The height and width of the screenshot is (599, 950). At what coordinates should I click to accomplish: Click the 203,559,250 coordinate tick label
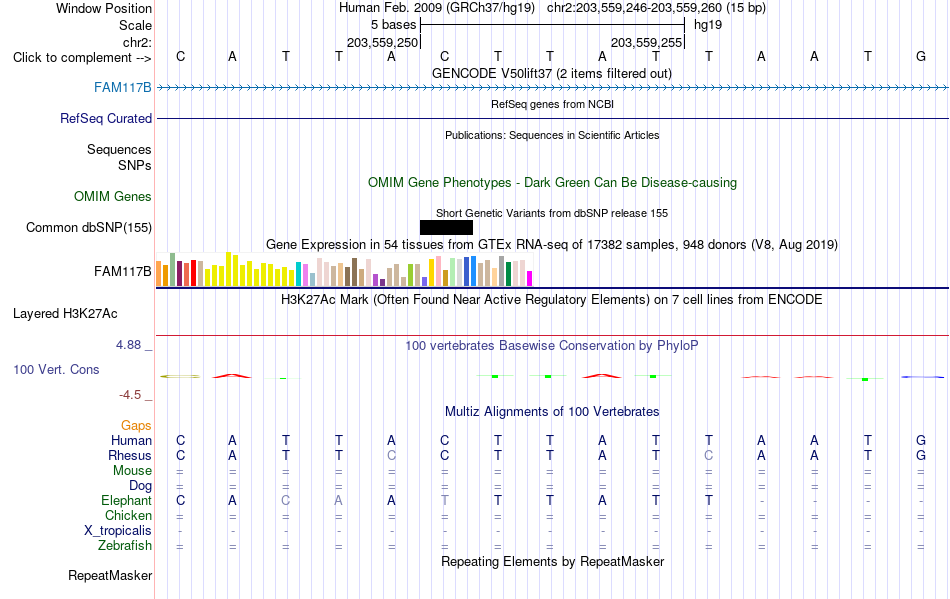coord(382,42)
